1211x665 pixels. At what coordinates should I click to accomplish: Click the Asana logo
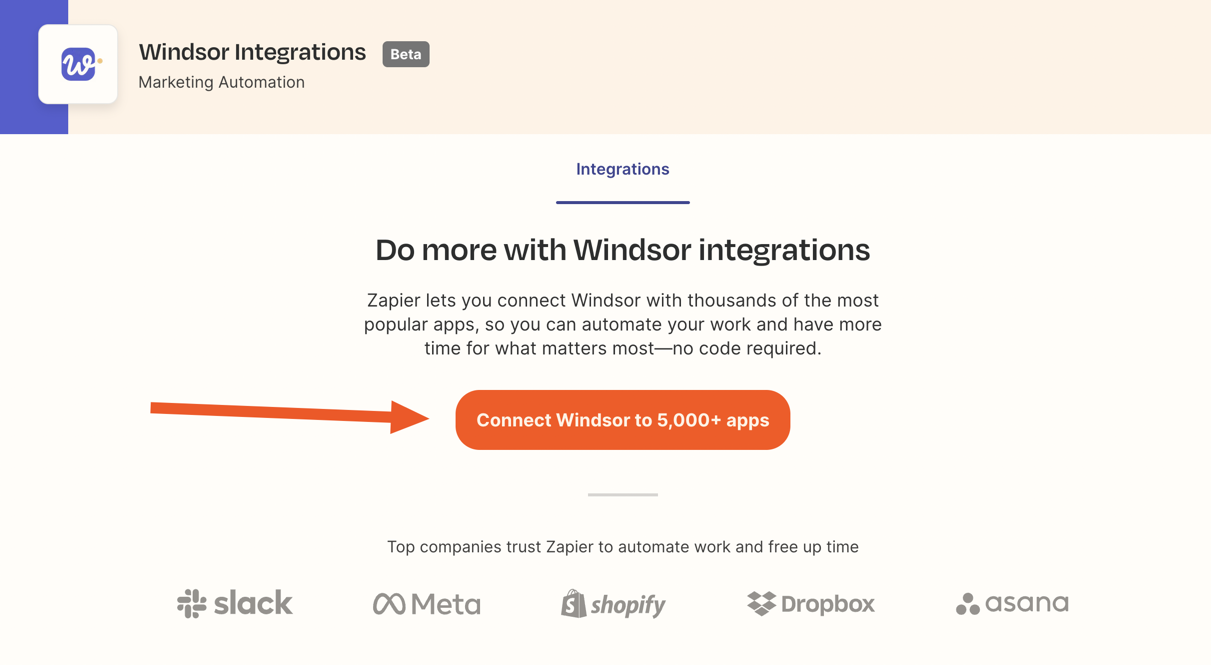click(1012, 603)
